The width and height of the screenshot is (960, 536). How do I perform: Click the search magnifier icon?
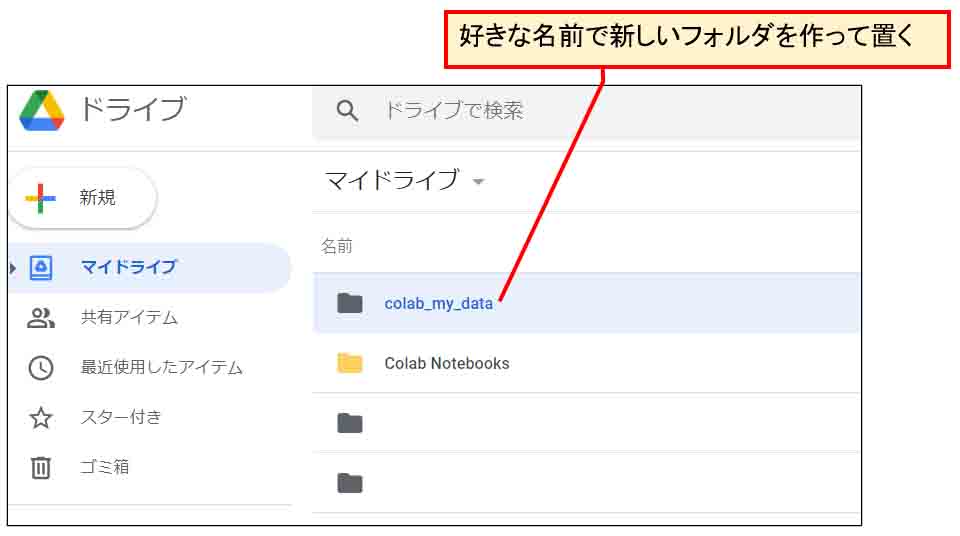347,111
